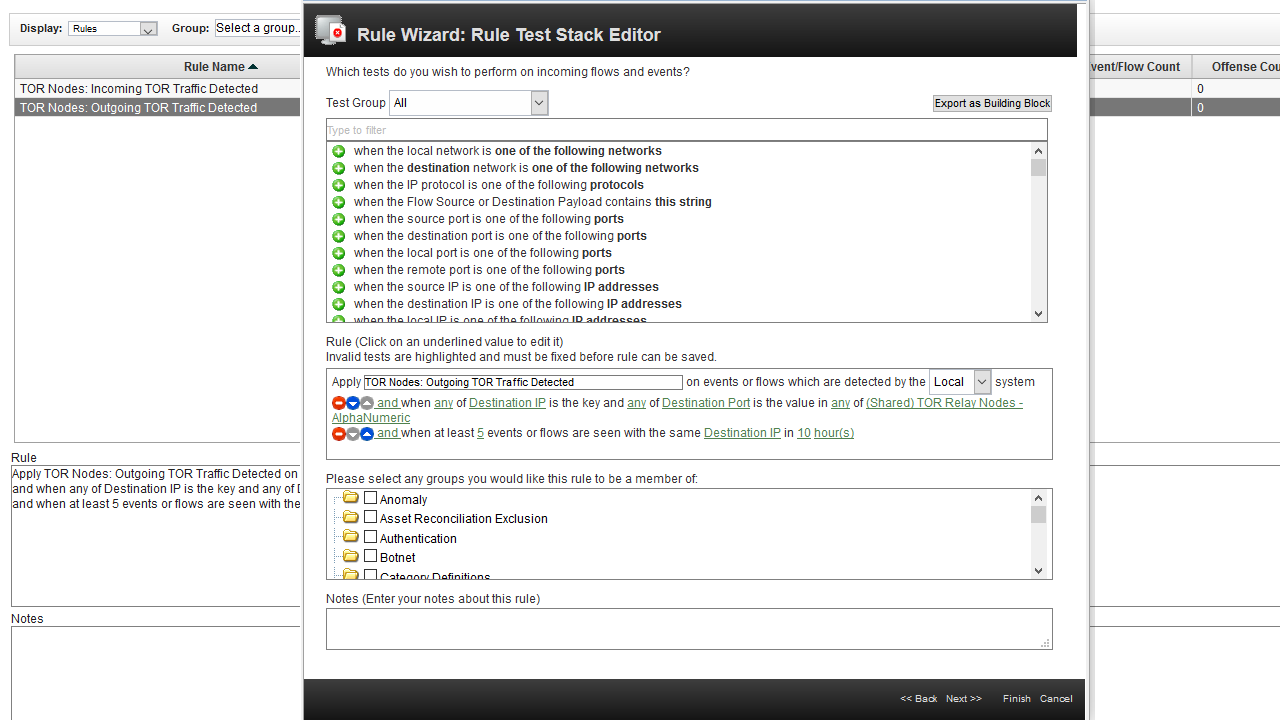1280x720 pixels.
Task: Add the "destination network" test to the rule
Action: tap(339, 168)
